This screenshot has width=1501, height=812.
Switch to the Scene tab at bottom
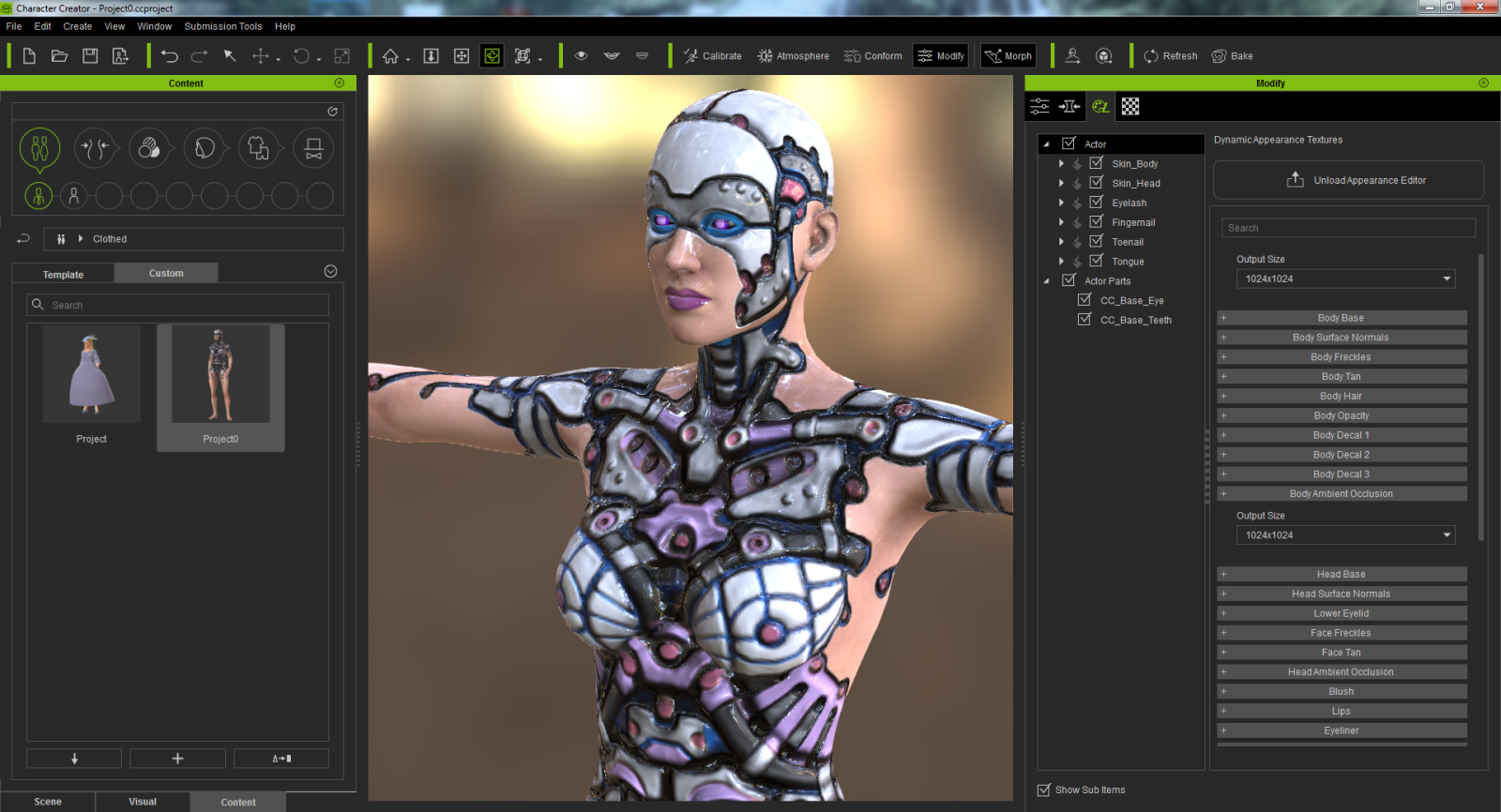[x=48, y=802]
